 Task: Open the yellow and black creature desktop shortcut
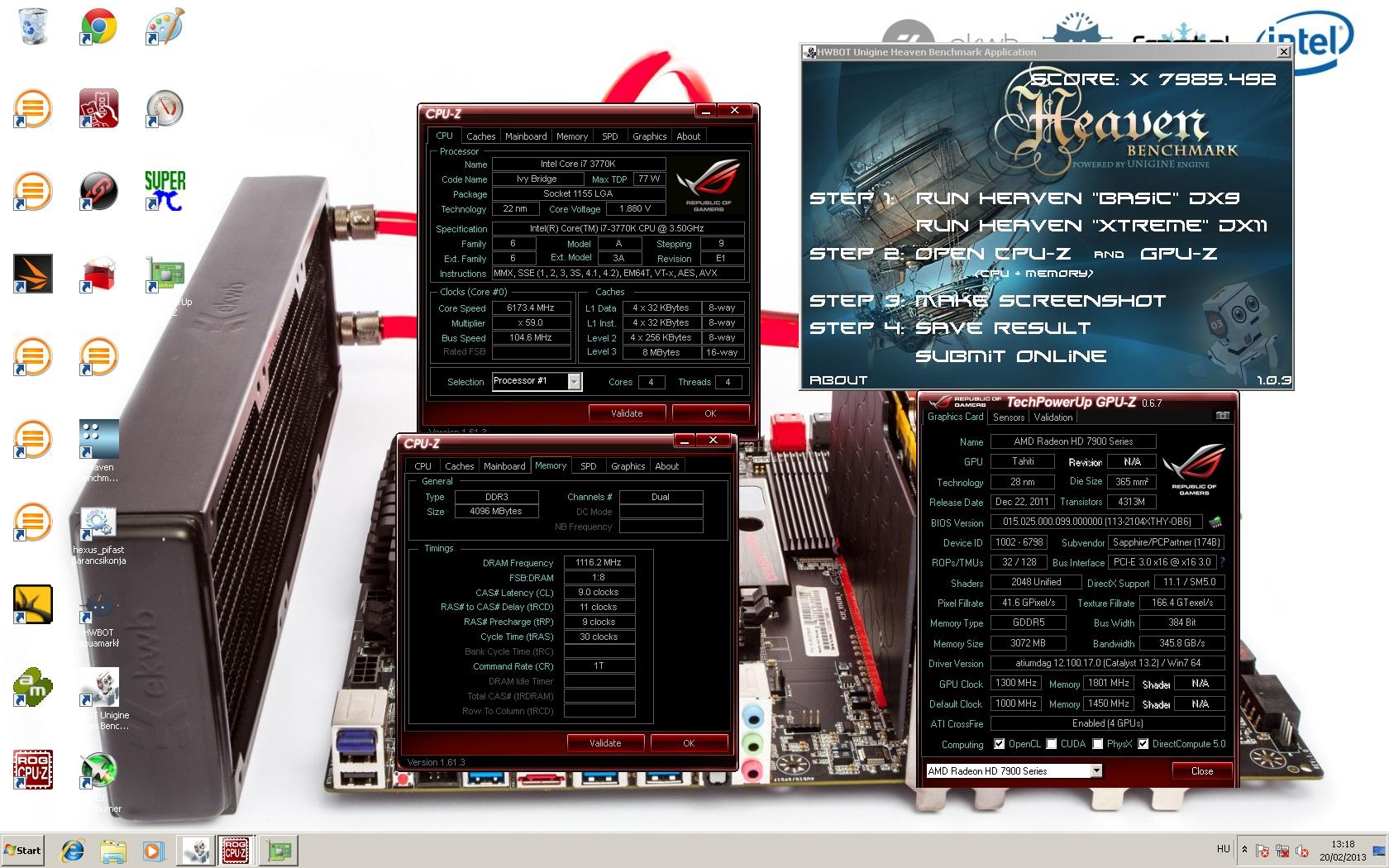pyautogui.click(x=33, y=604)
